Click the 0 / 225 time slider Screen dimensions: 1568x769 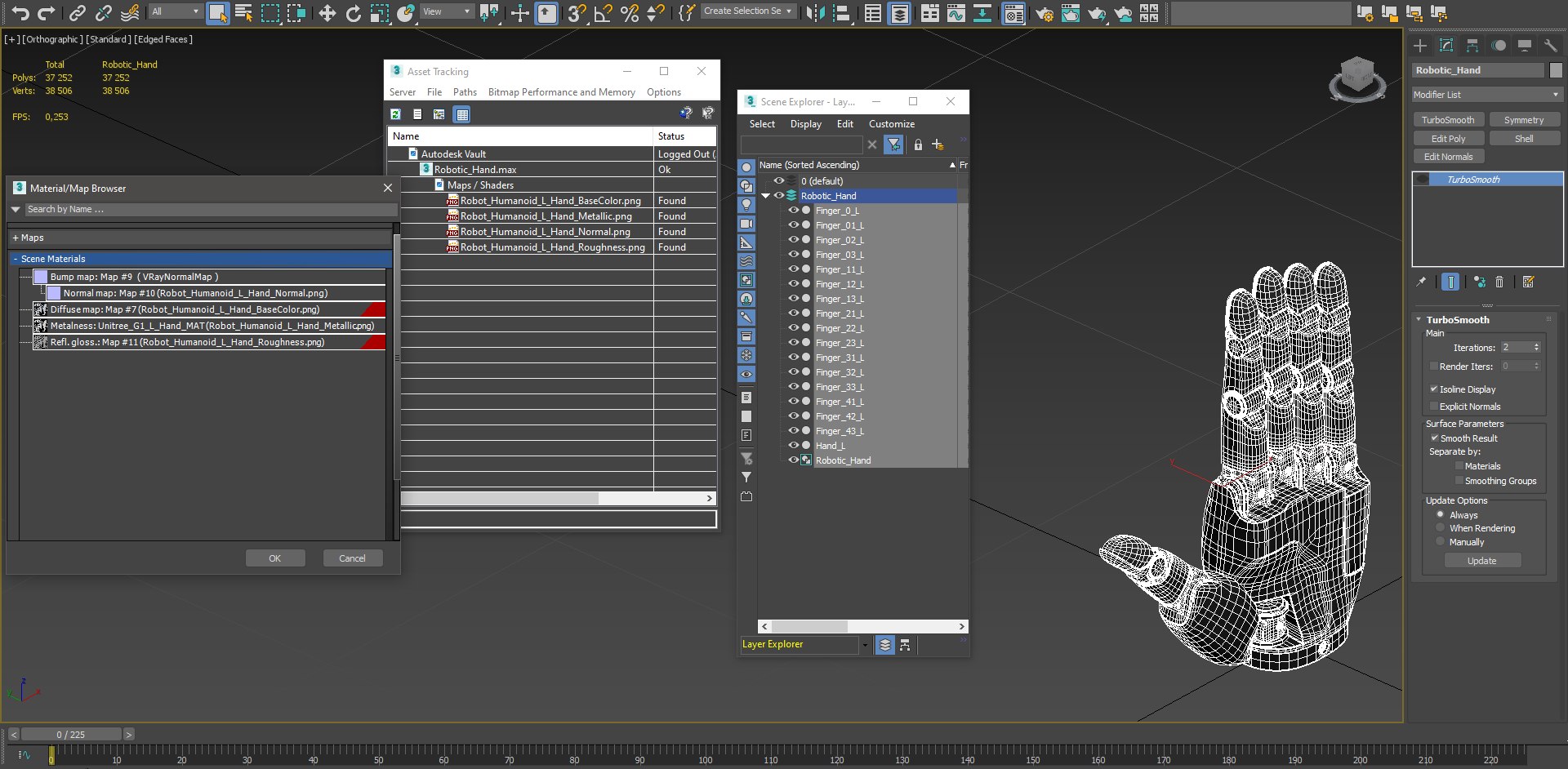pyautogui.click(x=71, y=735)
